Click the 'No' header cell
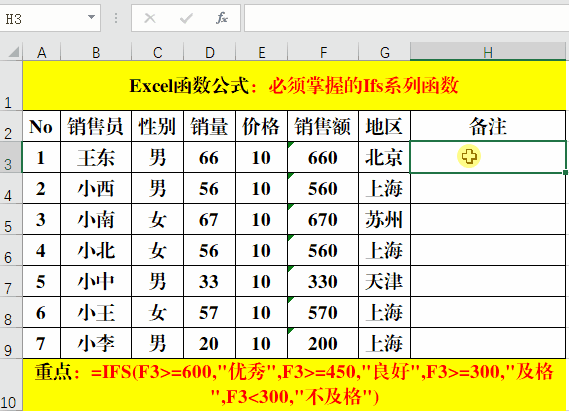The image size is (569, 411). 41,126
